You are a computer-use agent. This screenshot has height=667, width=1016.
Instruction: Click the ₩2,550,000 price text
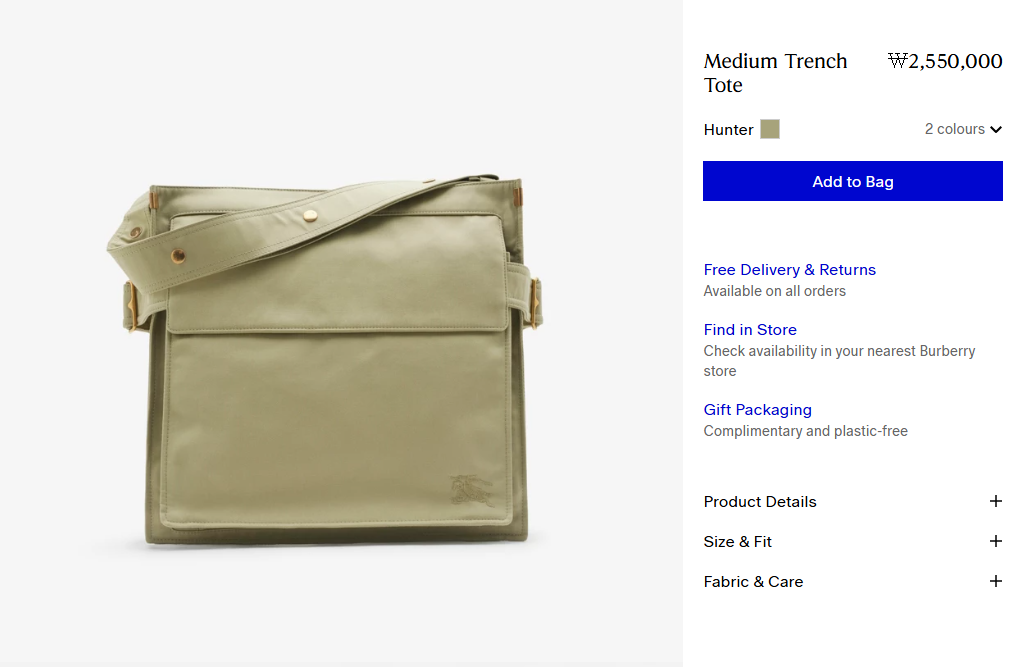945,61
